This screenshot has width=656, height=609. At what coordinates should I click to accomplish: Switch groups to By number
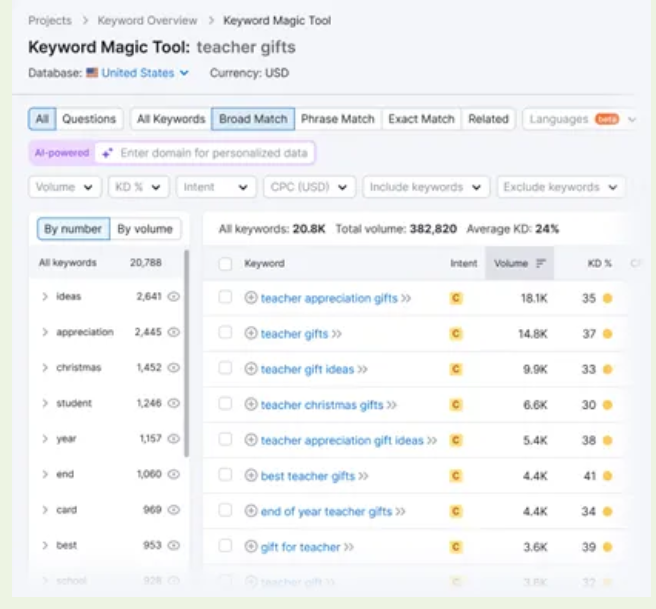tap(73, 229)
